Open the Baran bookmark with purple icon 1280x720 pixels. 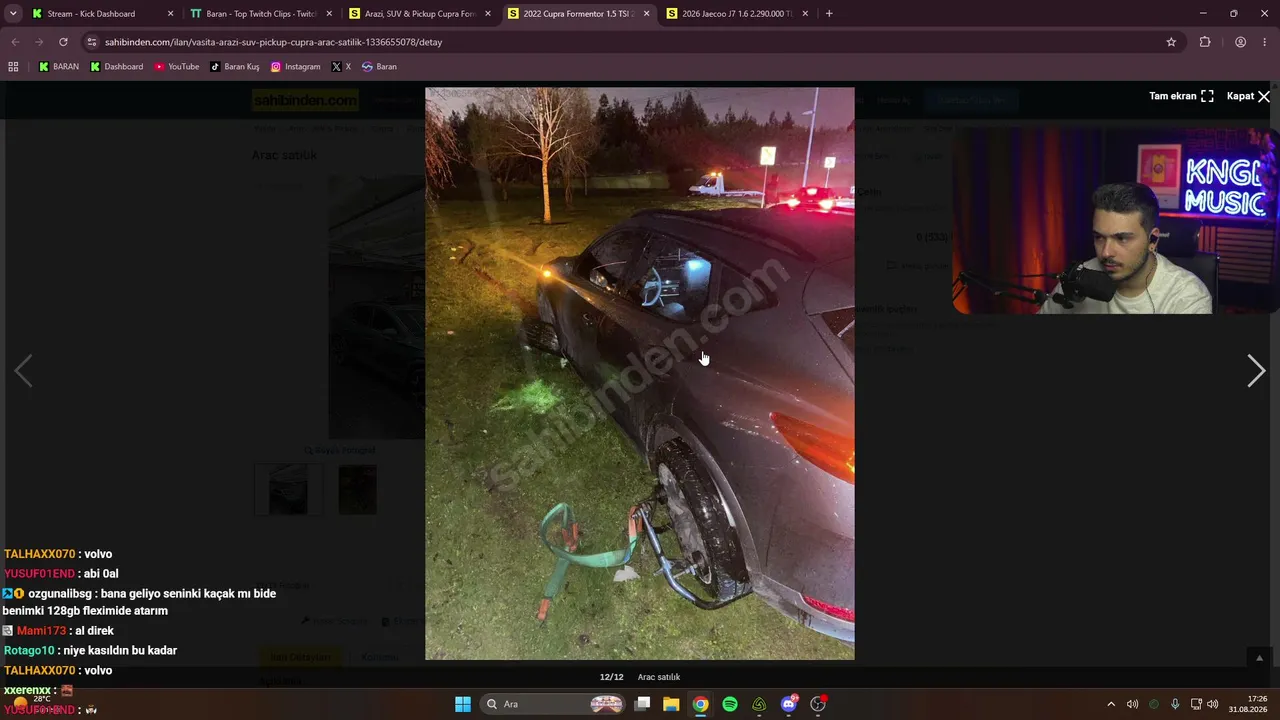(379, 67)
